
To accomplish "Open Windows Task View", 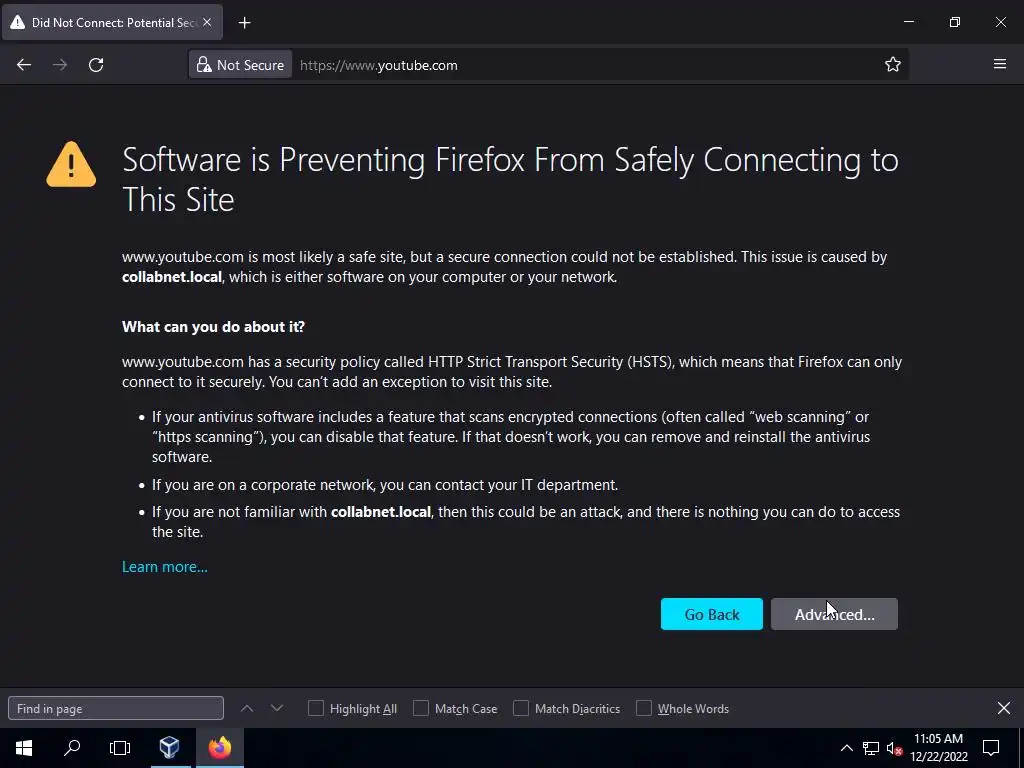I will click(x=120, y=748).
